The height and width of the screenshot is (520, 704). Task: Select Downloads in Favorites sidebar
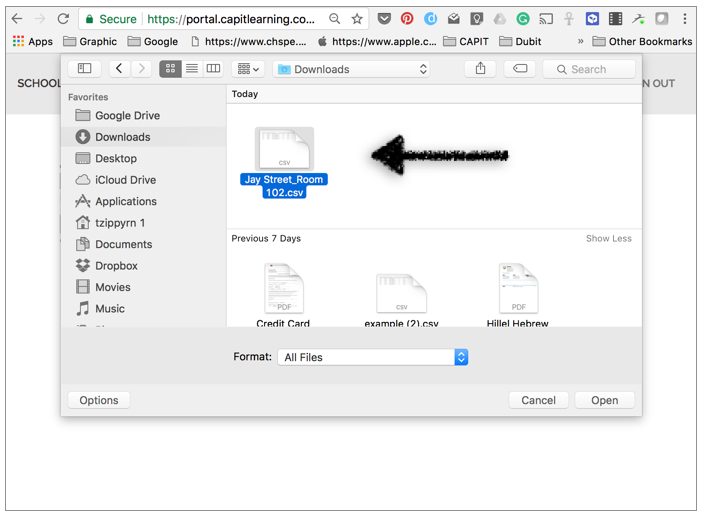pos(144,137)
